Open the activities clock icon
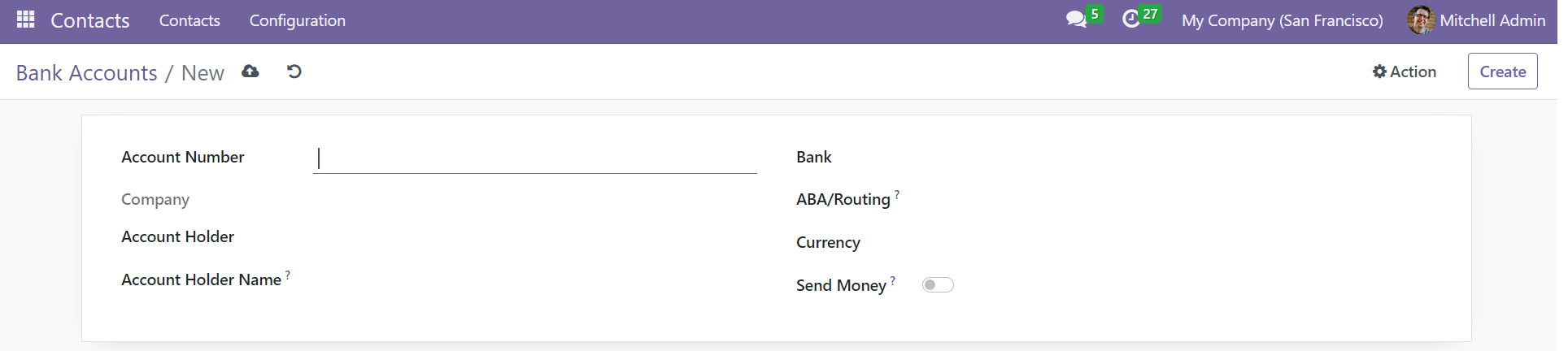Screen dimensions: 1568x351 click(1130, 19)
